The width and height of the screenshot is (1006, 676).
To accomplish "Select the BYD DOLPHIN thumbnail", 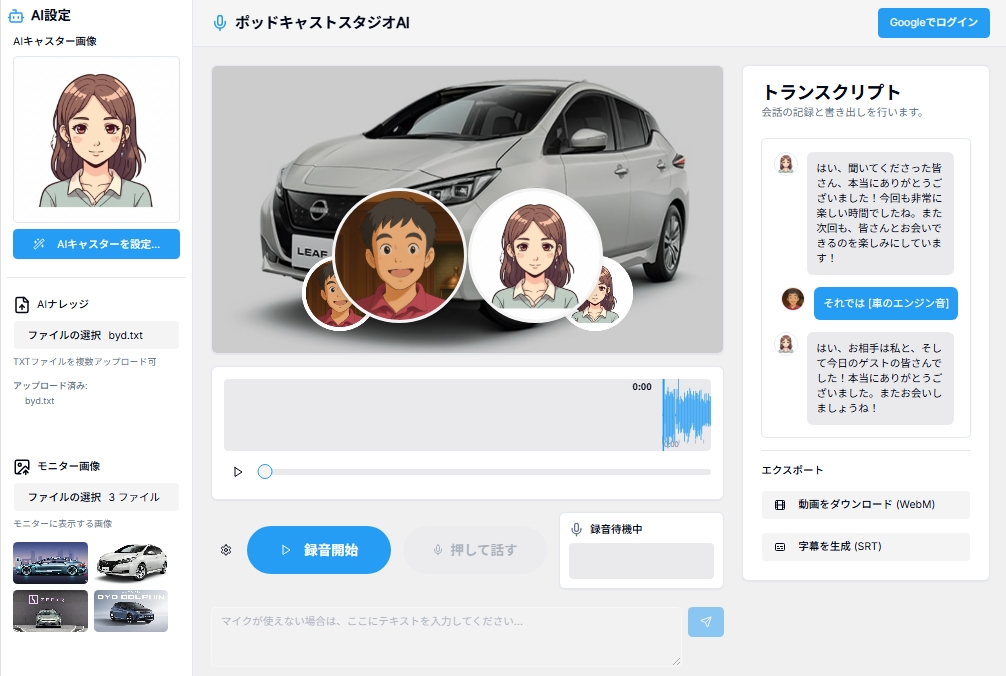I will [132, 611].
